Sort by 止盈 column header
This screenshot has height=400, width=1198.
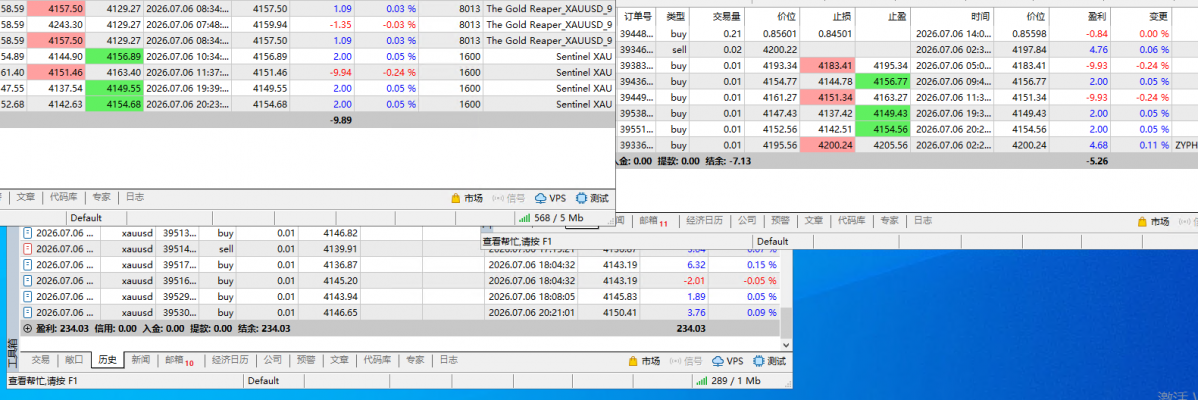pyautogui.click(x=884, y=16)
